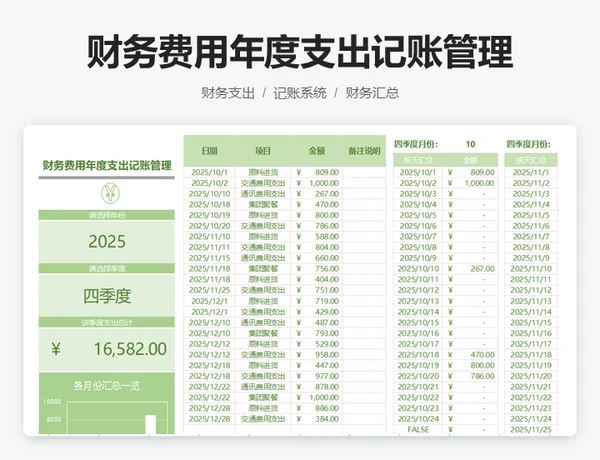The height and width of the screenshot is (460, 600).
Task: Select the amount cell 756.00
Action: pyautogui.click(x=317, y=269)
